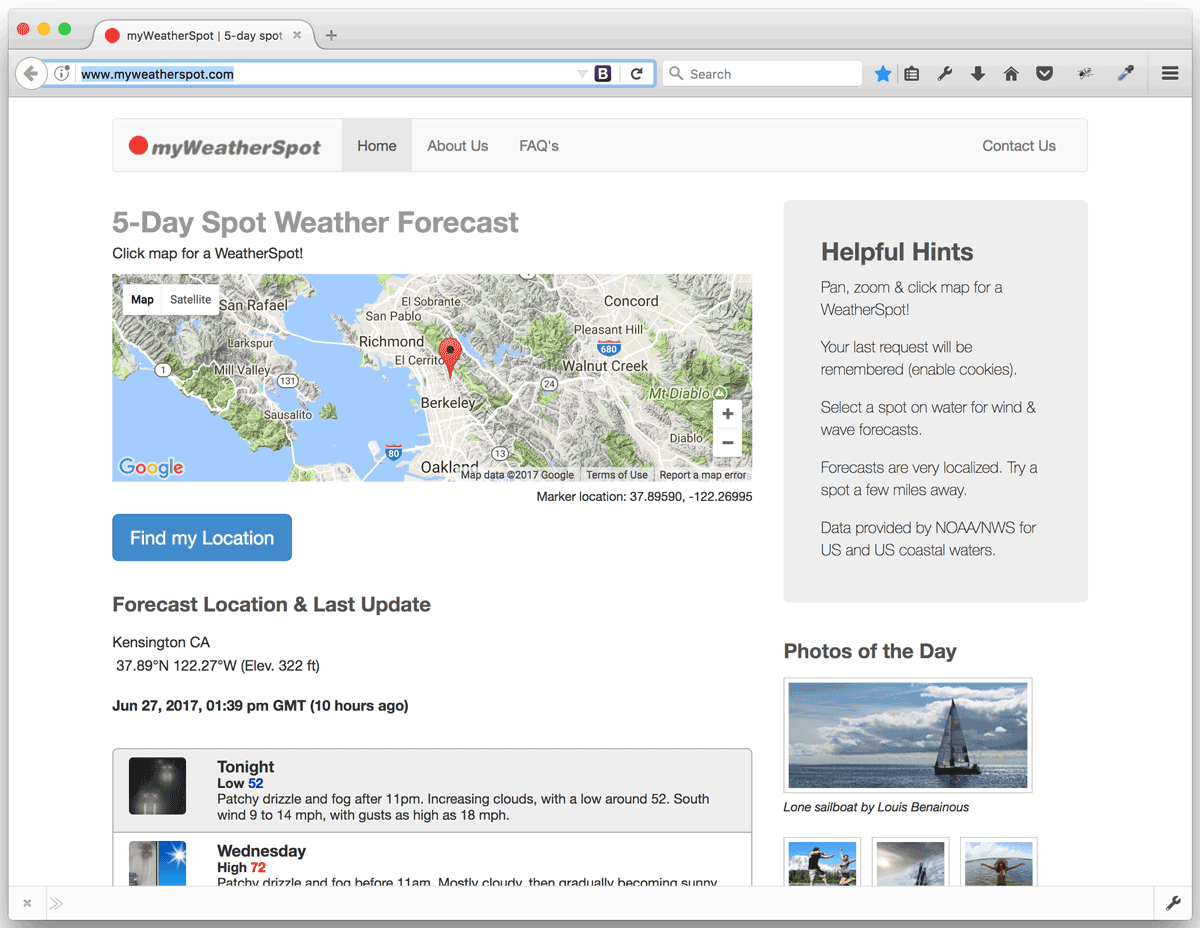This screenshot has width=1200, height=928.
Task: Click the Bootstrap B extension icon
Action: tap(603, 73)
